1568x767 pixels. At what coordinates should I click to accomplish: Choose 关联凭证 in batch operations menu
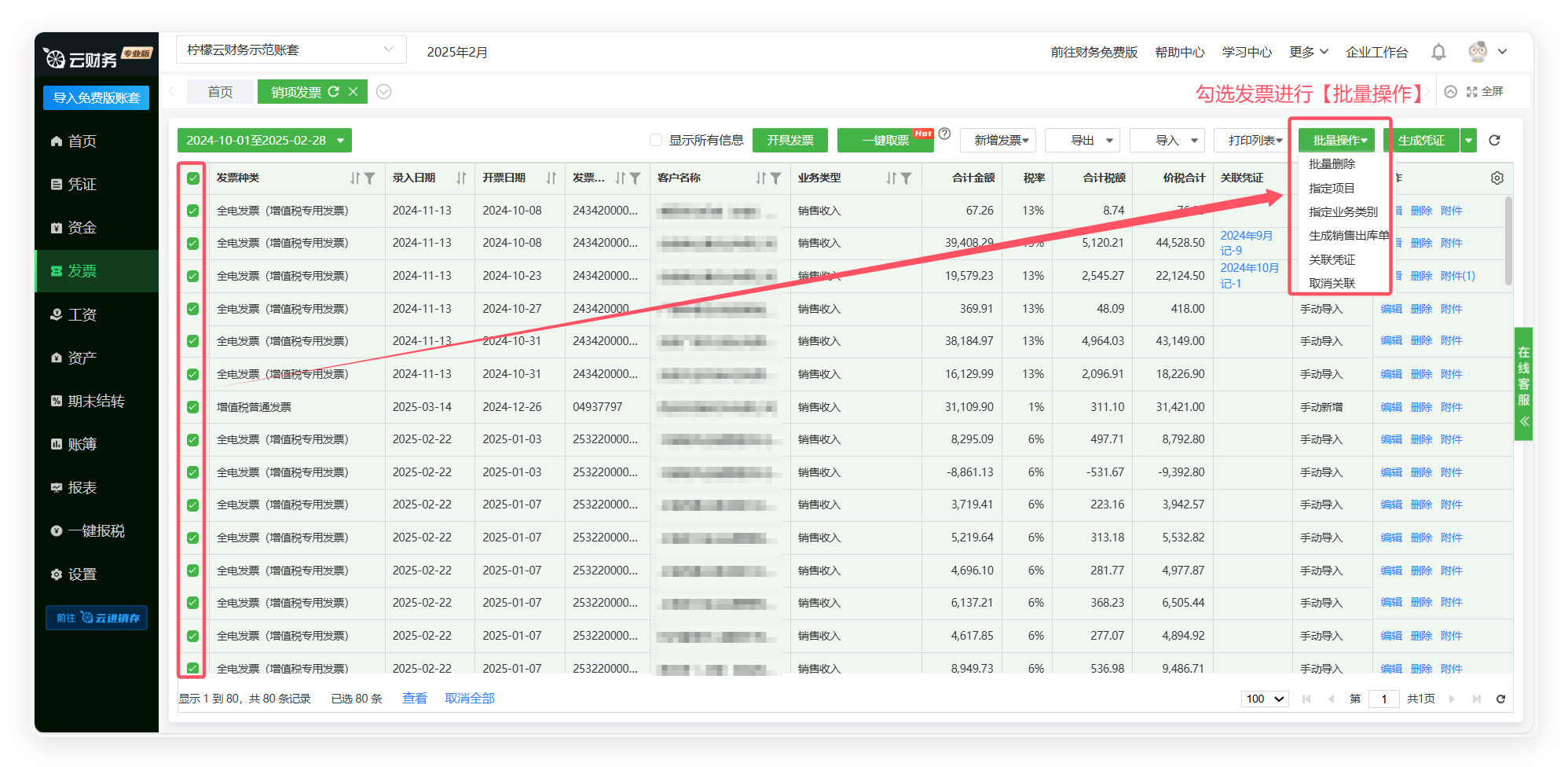pos(1332,259)
